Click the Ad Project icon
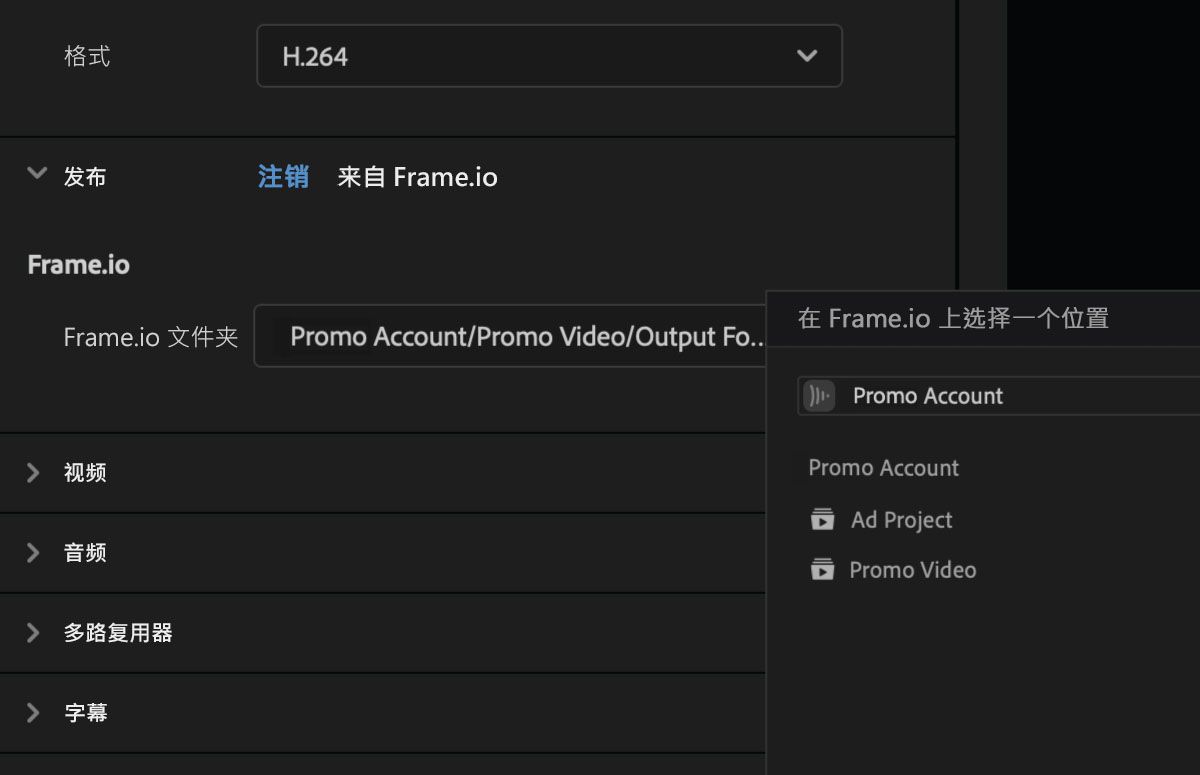Viewport: 1200px width, 775px height. point(822,520)
